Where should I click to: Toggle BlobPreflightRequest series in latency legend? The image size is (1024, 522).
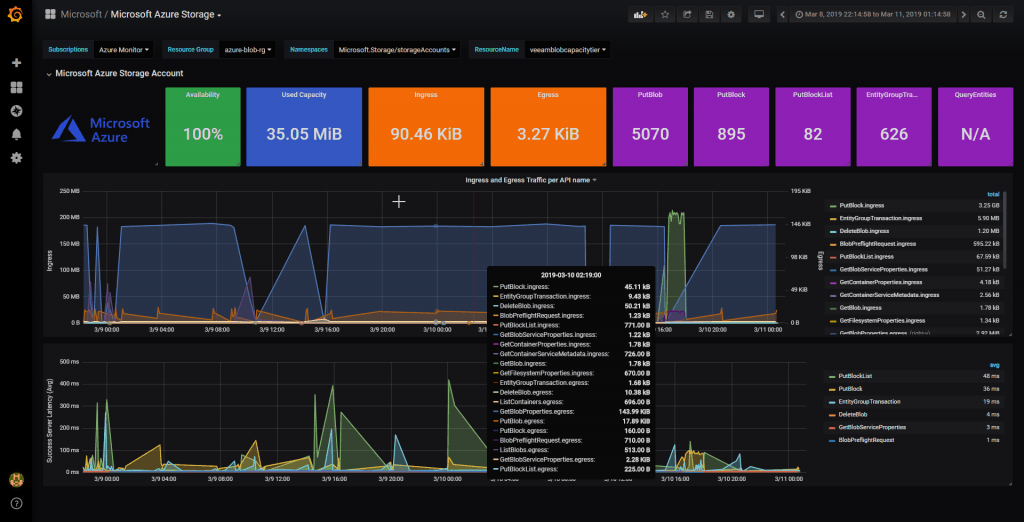point(866,440)
